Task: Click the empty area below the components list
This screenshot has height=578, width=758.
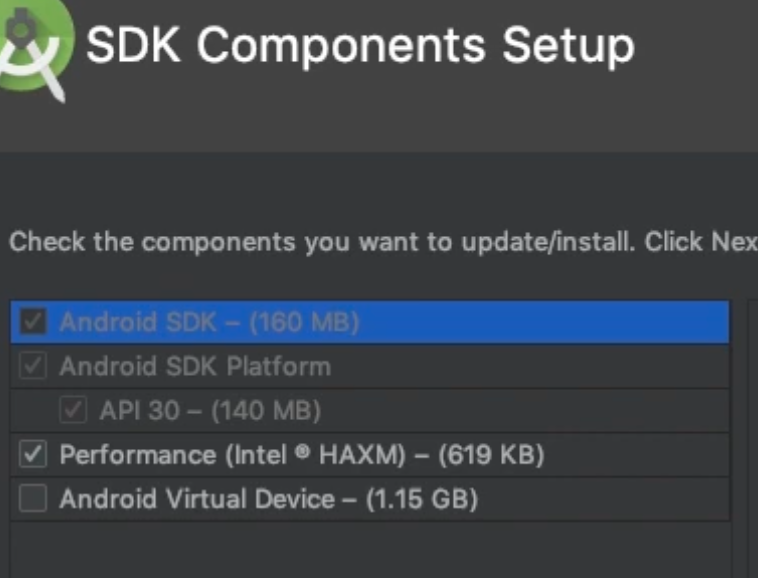Action: pyautogui.click(x=370, y=550)
